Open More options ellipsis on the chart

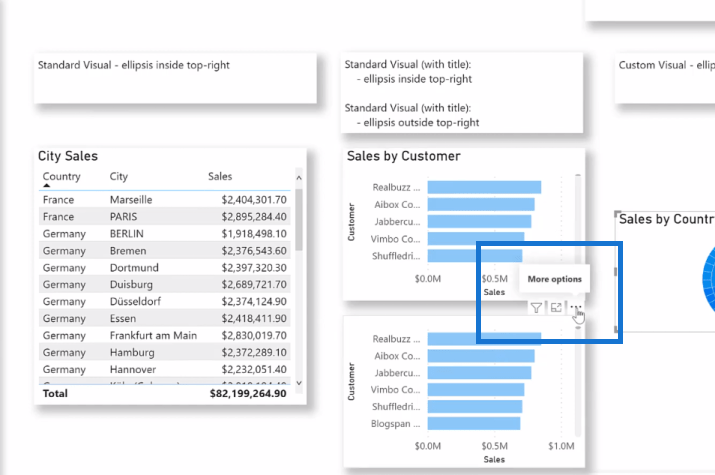[x=575, y=308]
